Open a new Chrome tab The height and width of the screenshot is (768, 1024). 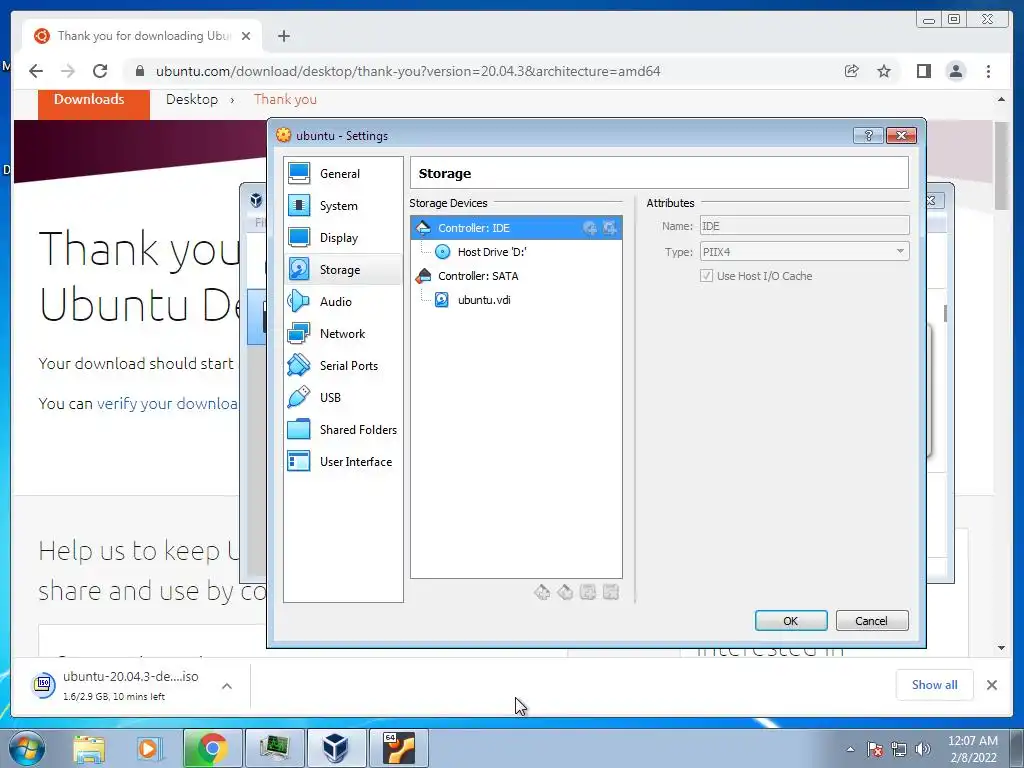[283, 36]
